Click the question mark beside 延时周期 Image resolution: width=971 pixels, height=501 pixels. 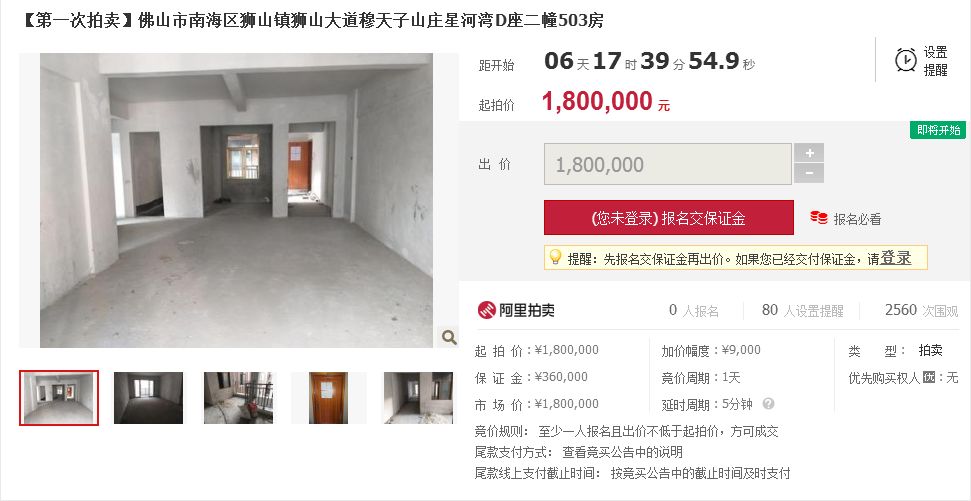point(768,404)
